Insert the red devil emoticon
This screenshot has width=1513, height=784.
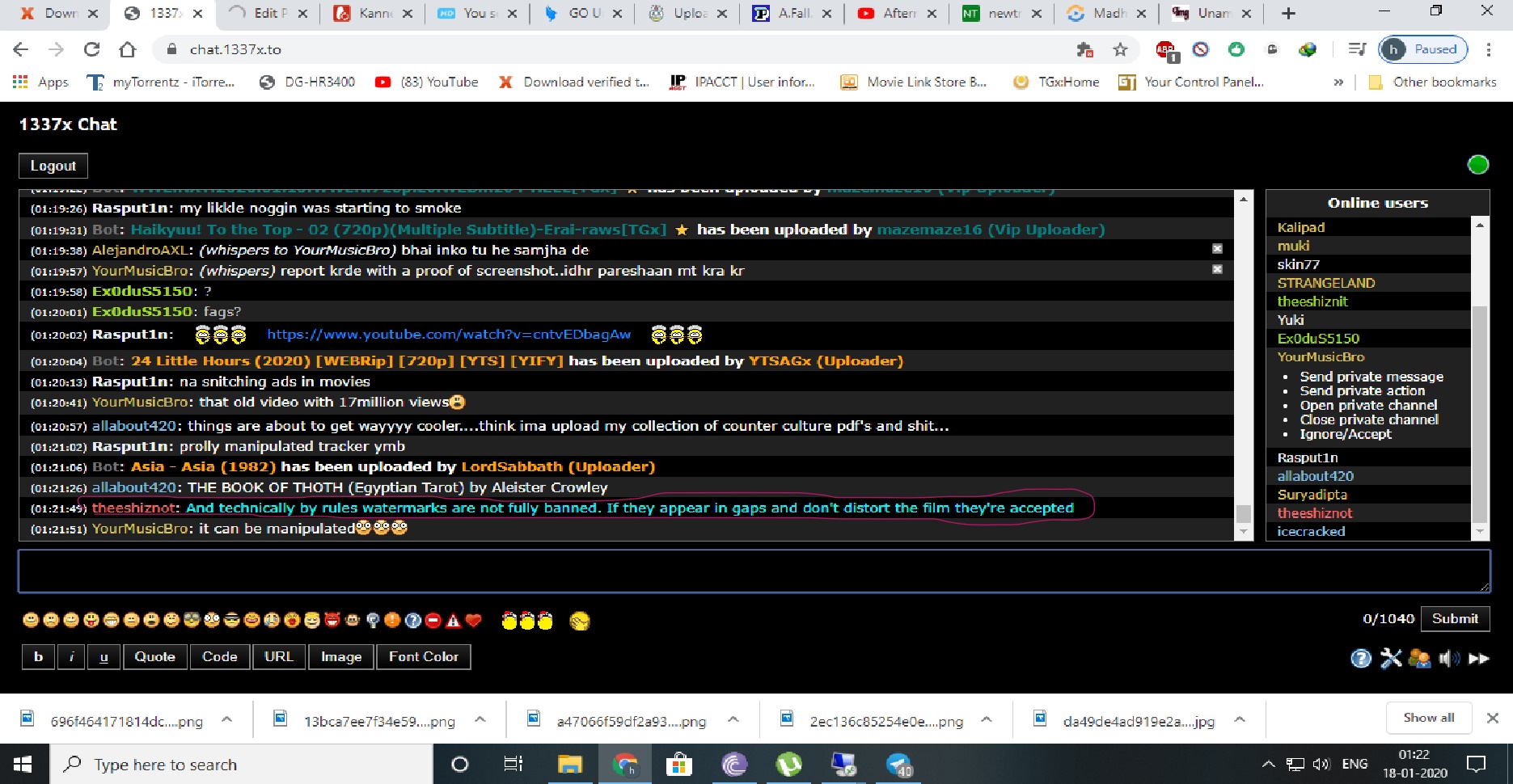(332, 621)
